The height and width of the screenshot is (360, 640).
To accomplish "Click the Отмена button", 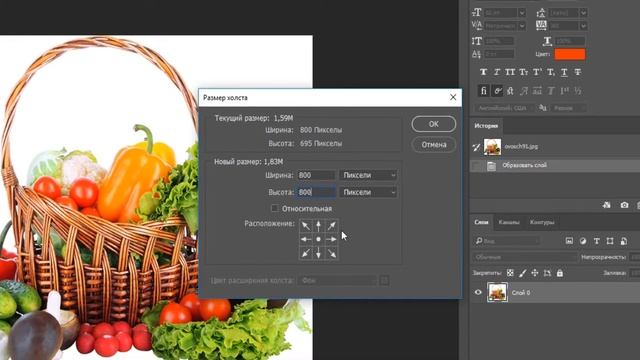I will 433,144.
